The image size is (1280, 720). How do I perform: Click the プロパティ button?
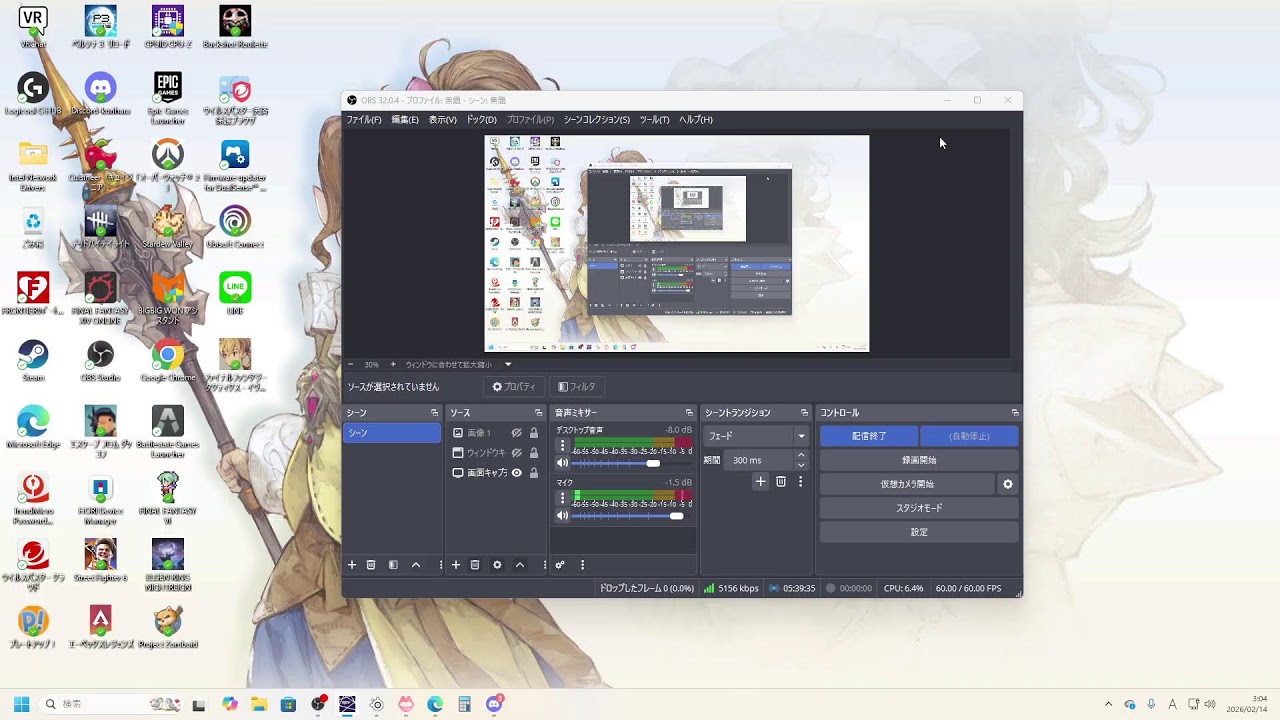coord(514,387)
